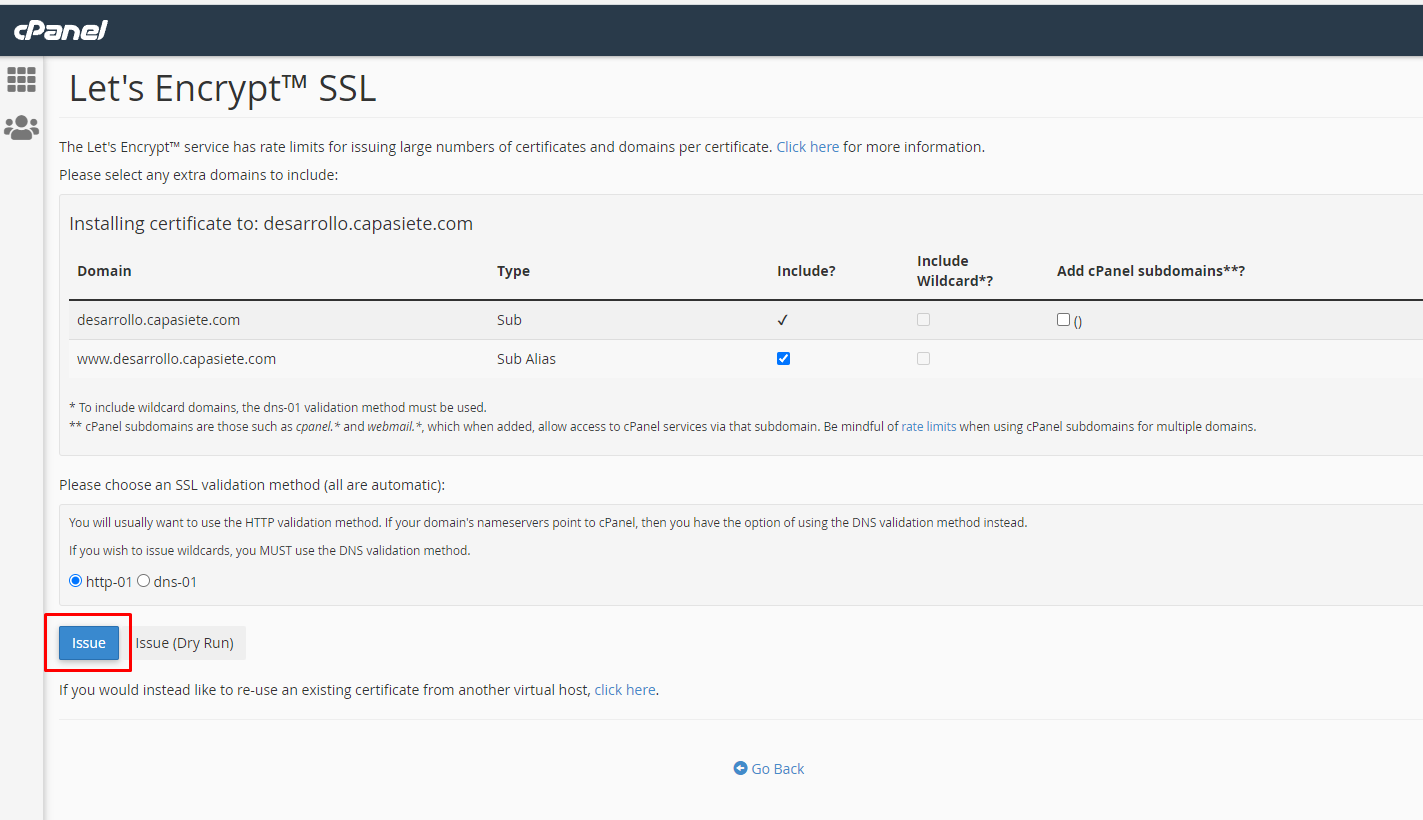1423x820 pixels.
Task: Click 'Please choose an SSL validation method' text
Action: coord(252,485)
